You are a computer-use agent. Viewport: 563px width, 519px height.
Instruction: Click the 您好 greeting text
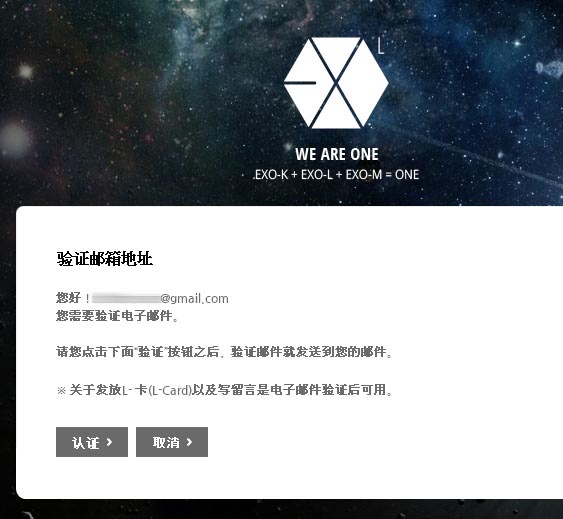(69, 298)
